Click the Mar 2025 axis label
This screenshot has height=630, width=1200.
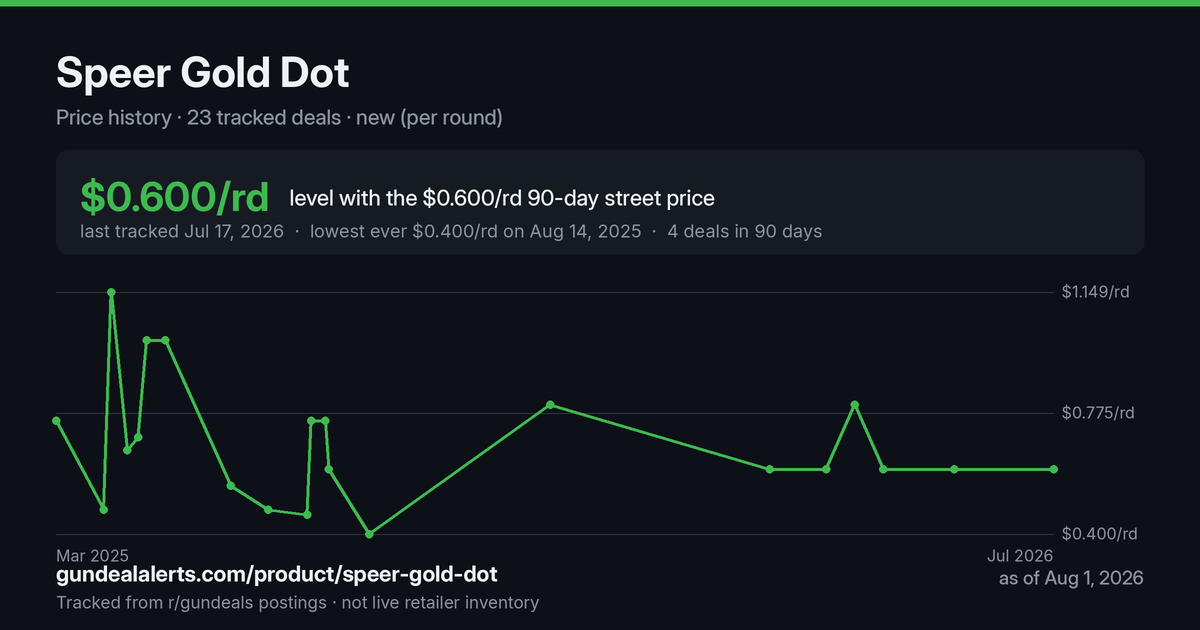click(x=93, y=555)
